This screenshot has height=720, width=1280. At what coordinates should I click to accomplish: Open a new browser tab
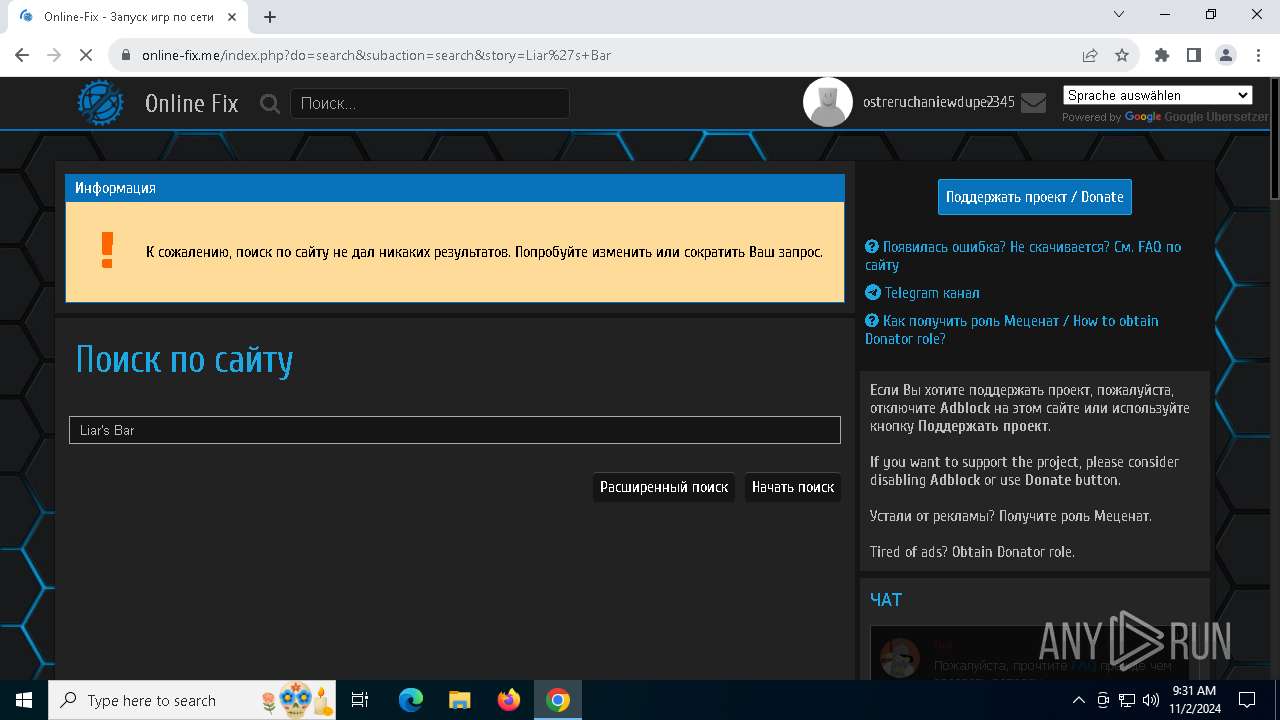tap(270, 17)
